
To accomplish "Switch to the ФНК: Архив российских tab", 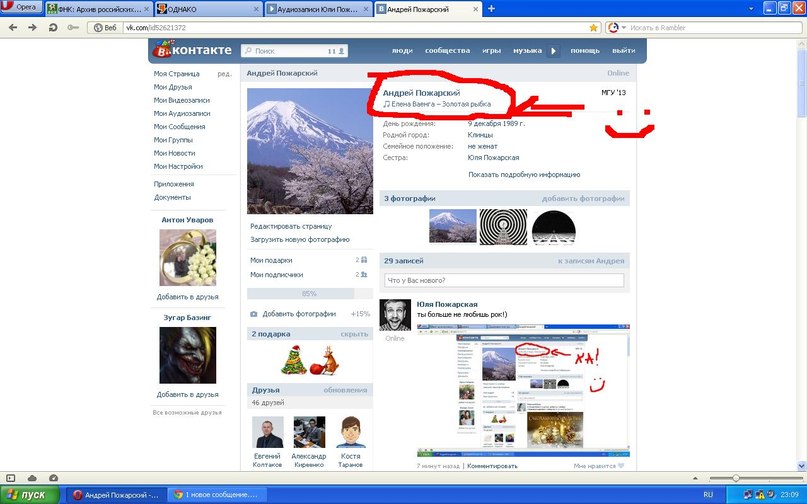I will click(x=98, y=9).
